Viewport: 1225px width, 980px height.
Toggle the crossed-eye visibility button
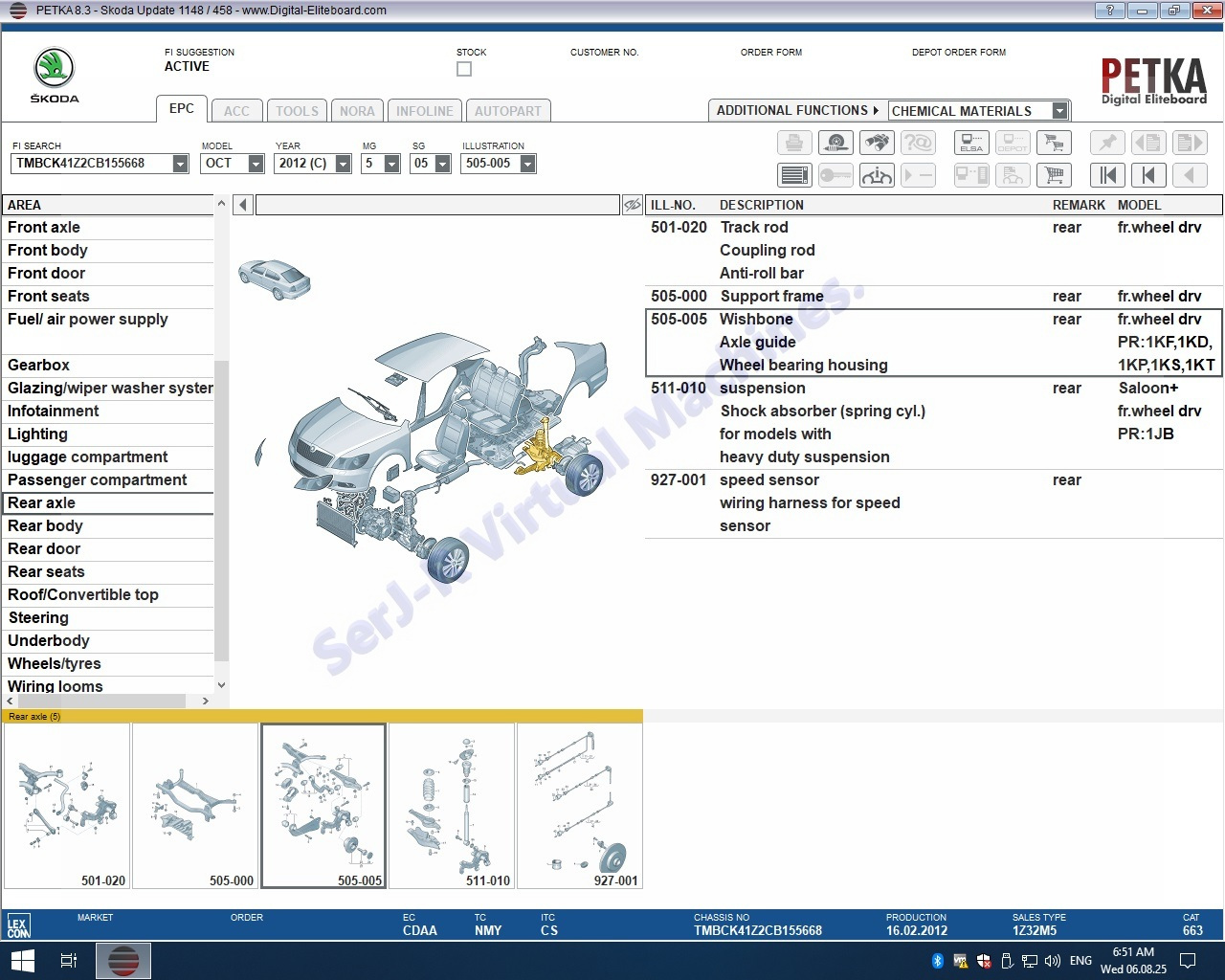tap(632, 205)
